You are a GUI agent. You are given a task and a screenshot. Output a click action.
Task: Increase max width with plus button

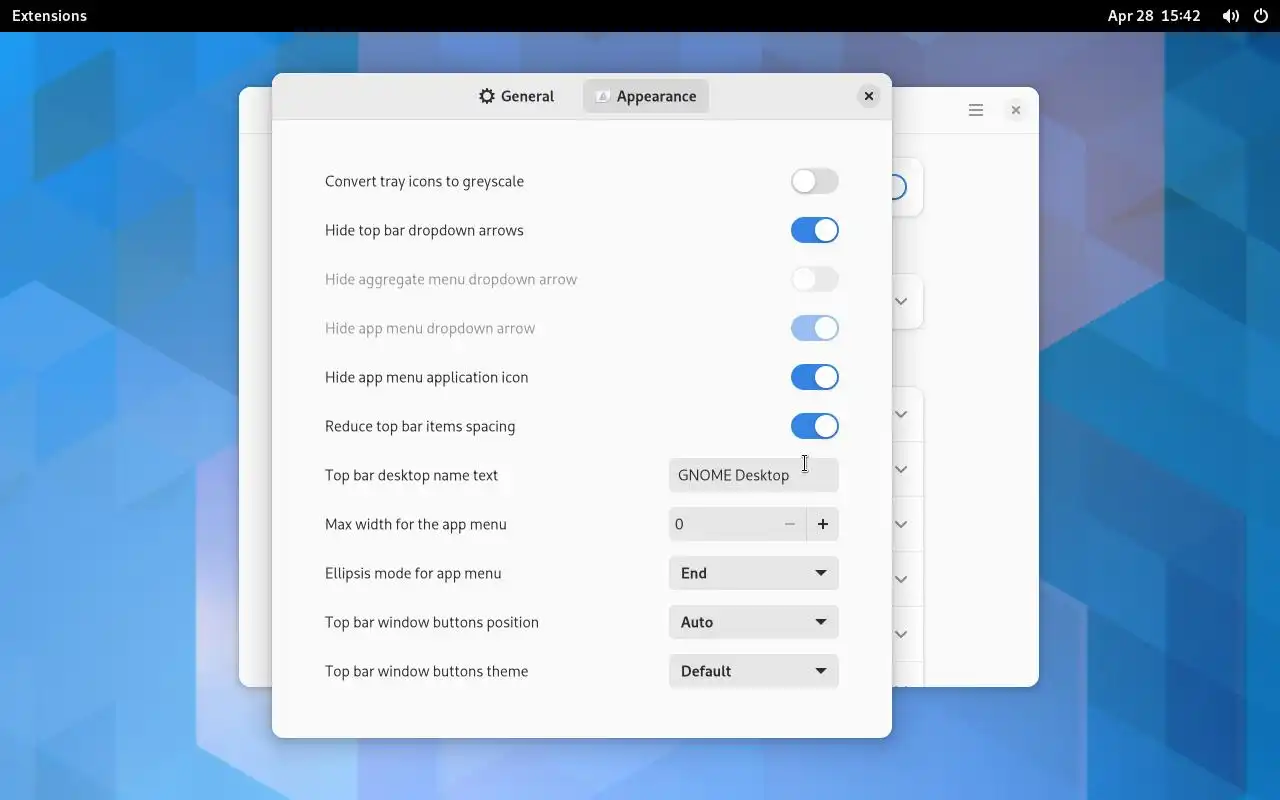pos(823,524)
